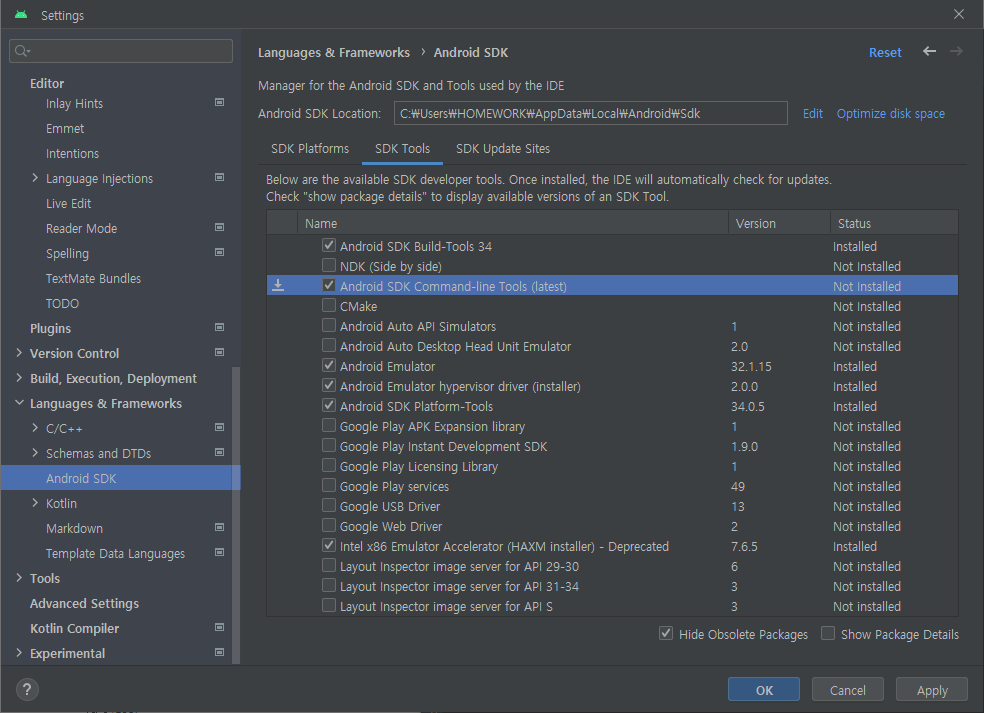
Task: Open the Live Edit settings
Action: tap(68, 203)
